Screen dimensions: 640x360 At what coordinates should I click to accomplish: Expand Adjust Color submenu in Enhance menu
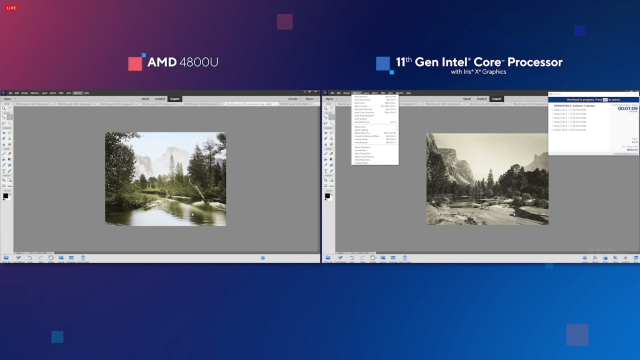click(375, 127)
